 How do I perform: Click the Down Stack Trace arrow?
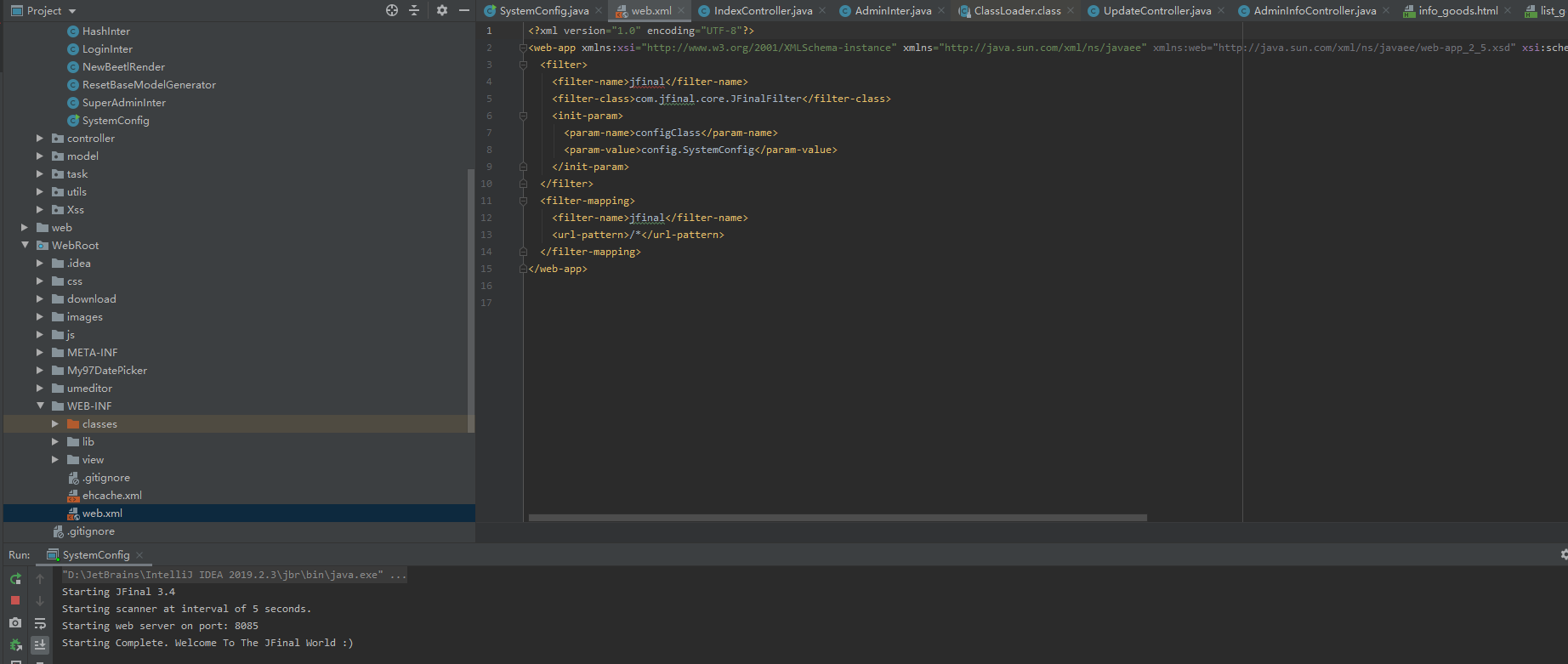[x=40, y=601]
